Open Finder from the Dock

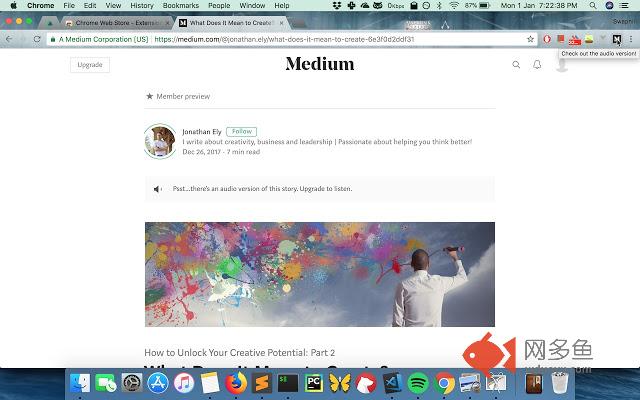click(80, 383)
